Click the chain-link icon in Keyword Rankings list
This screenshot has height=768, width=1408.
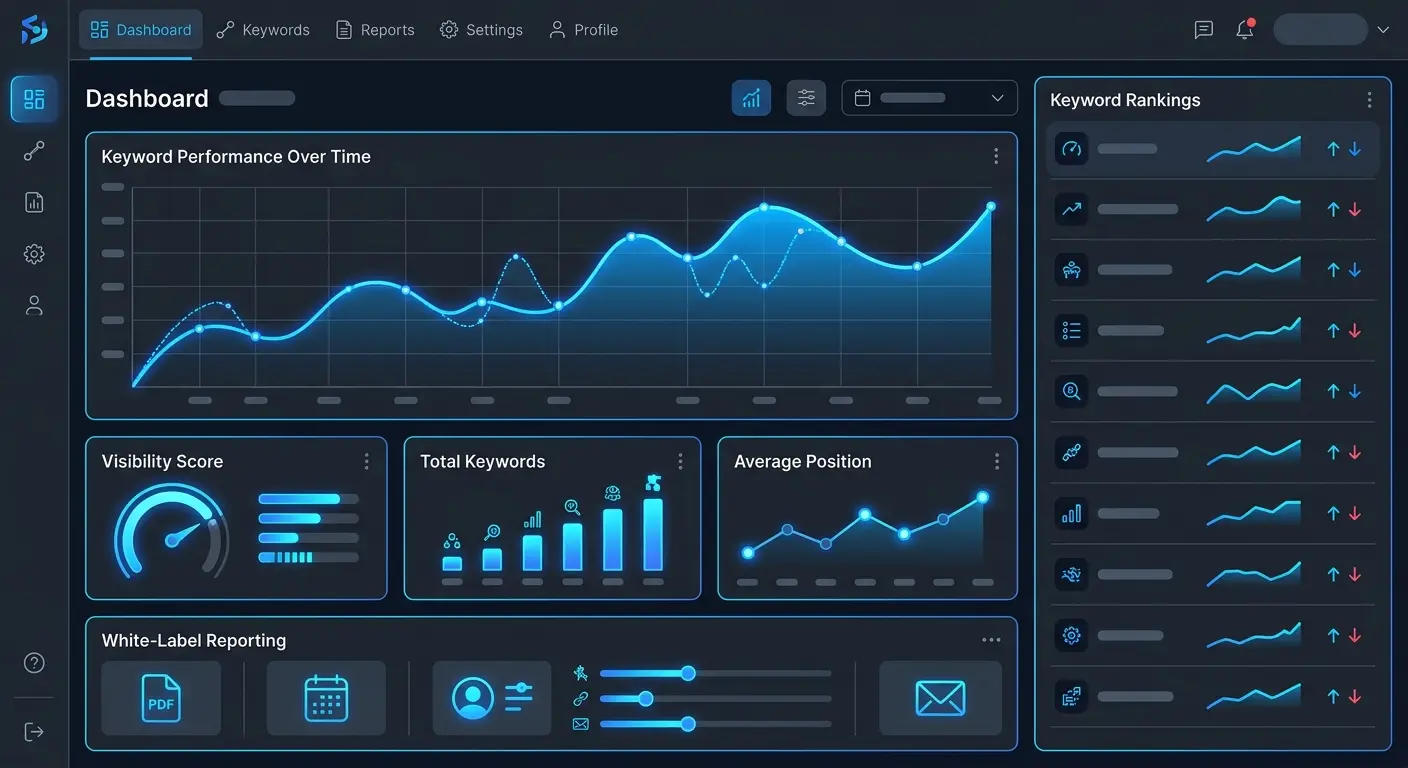[x=1072, y=452]
